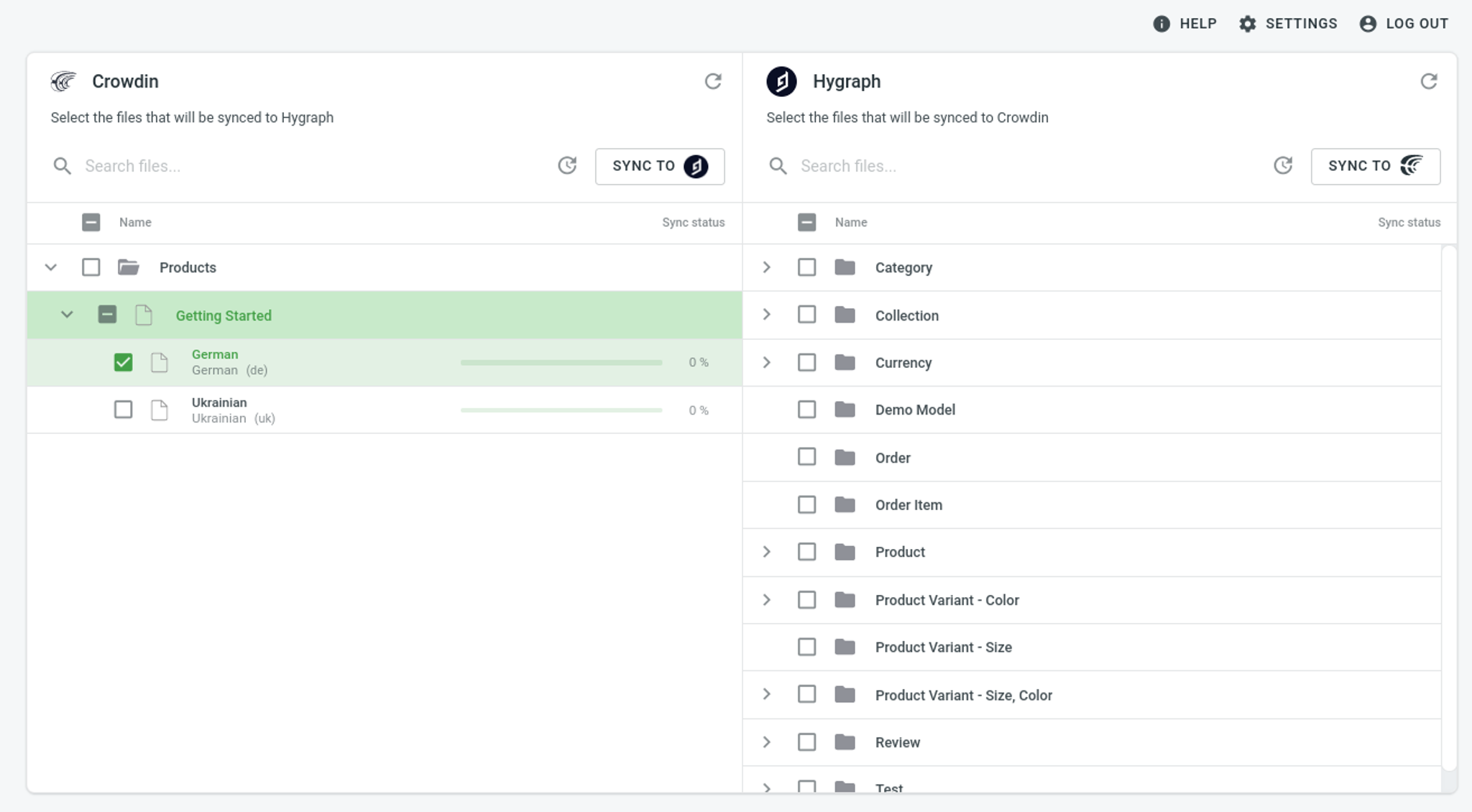This screenshot has width=1472, height=812.
Task: Toggle the Getting Started checkbox
Action: click(107, 315)
